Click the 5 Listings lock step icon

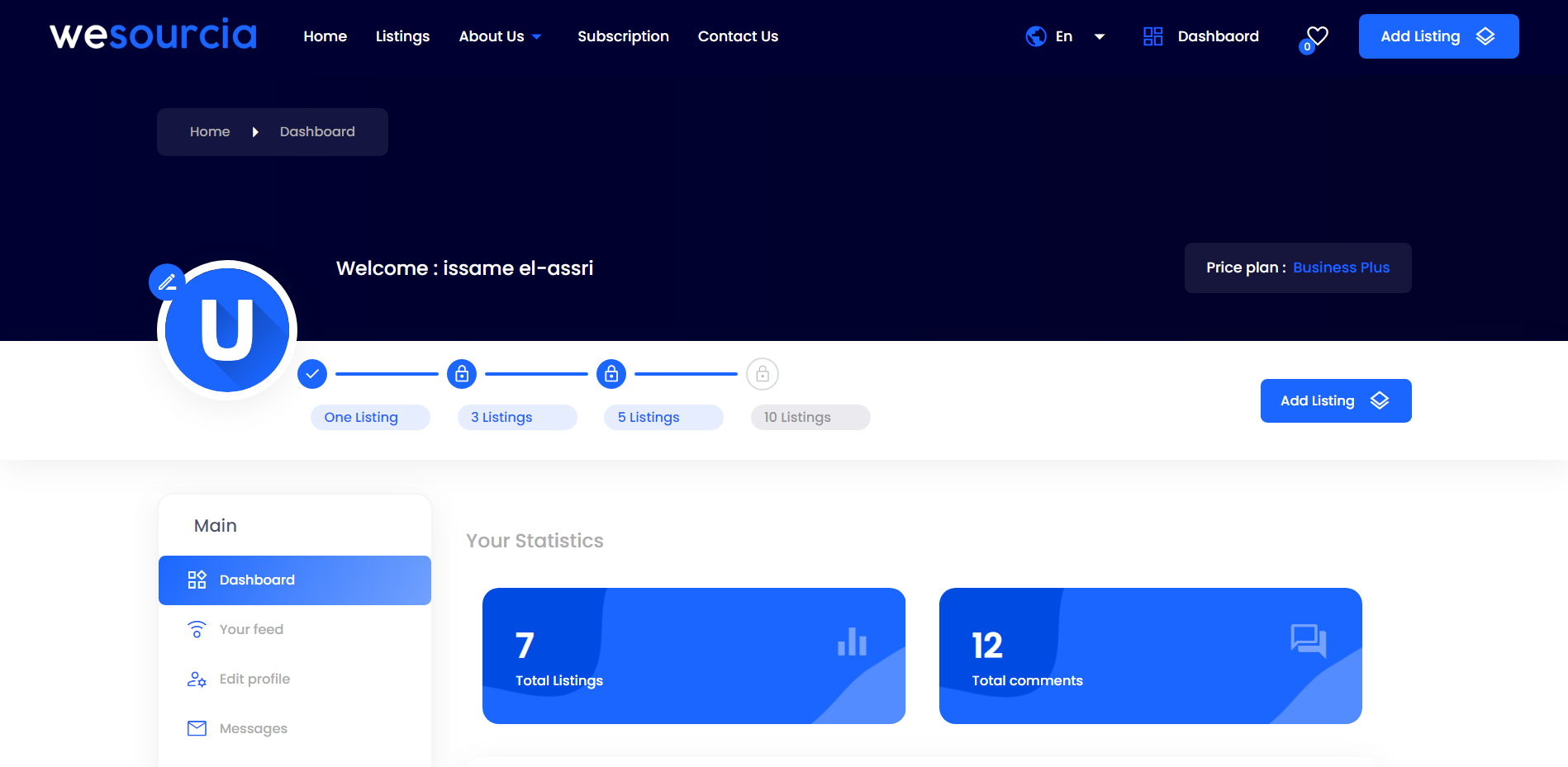click(x=611, y=374)
